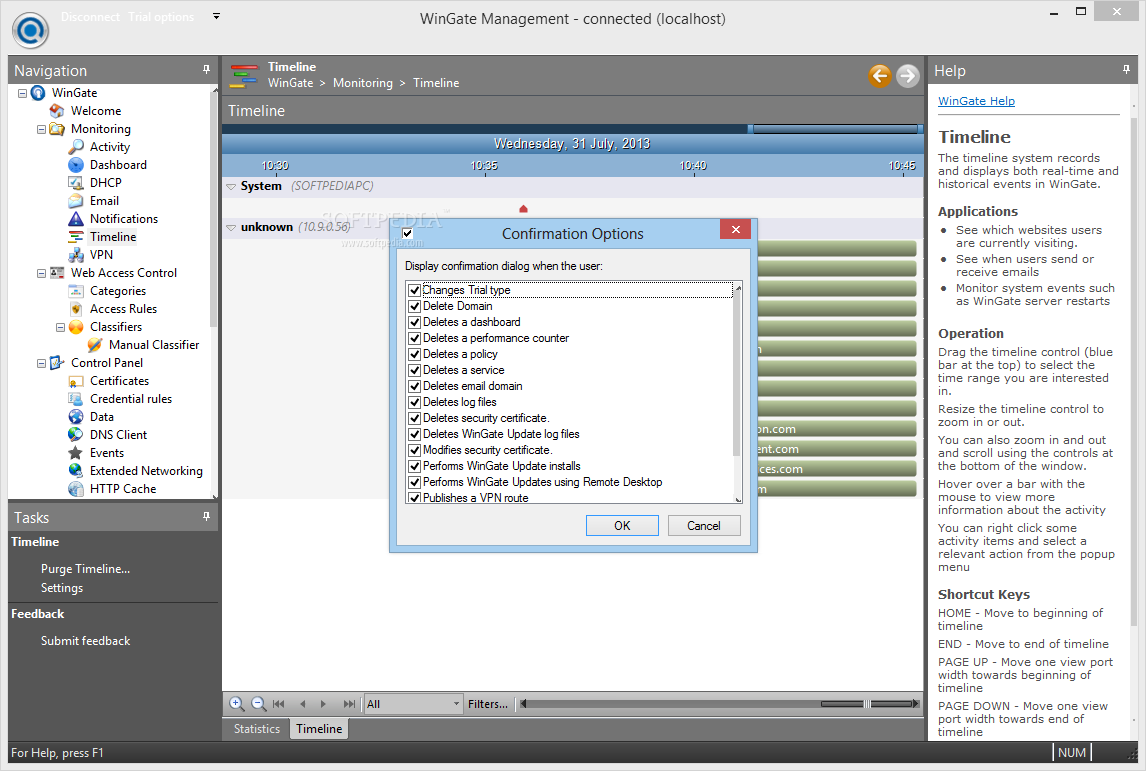Zoom out on the timeline
Viewport: 1146px width, 771px height.
(259, 704)
